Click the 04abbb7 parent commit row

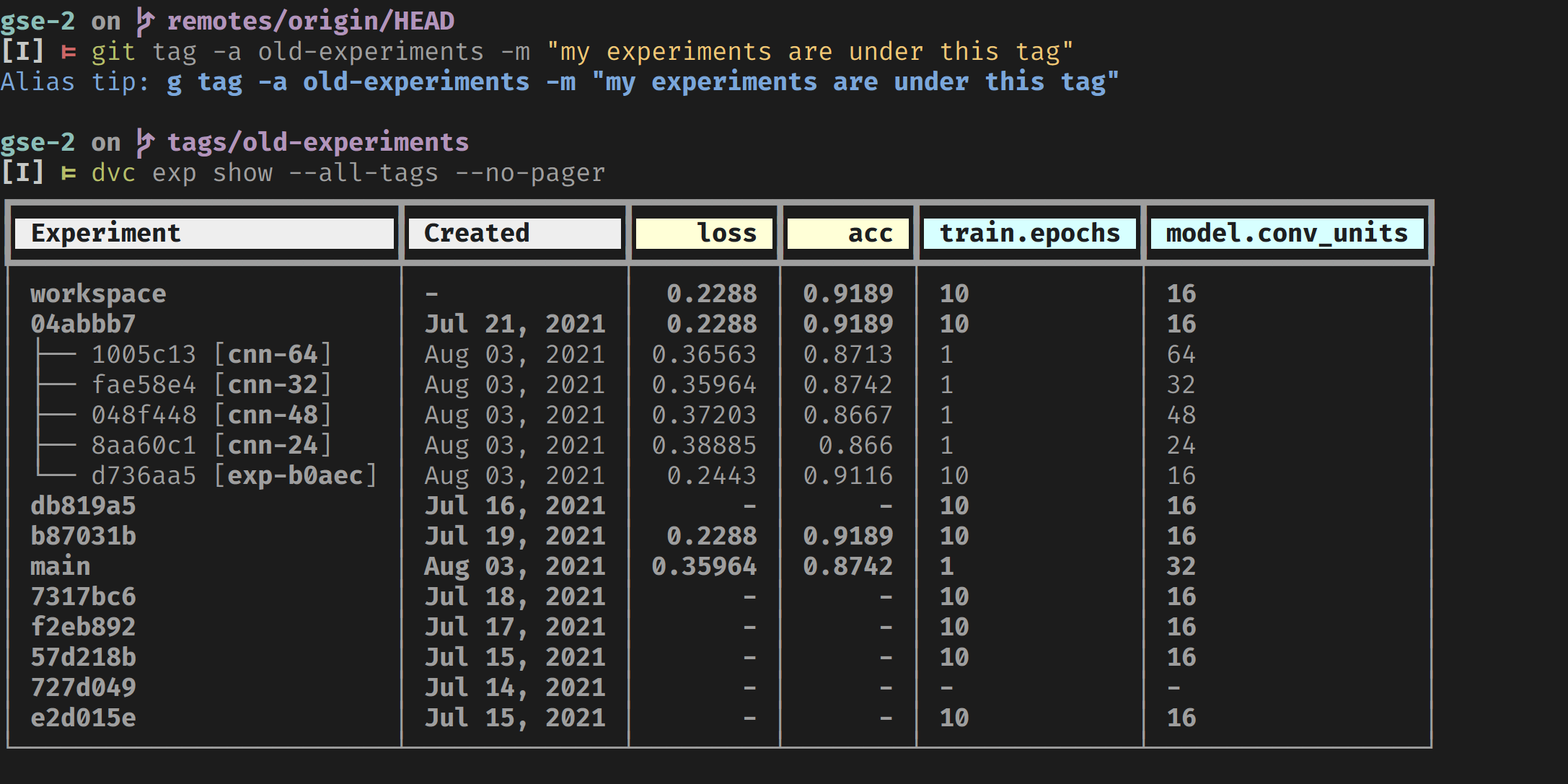pyautogui.click(x=83, y=324)
